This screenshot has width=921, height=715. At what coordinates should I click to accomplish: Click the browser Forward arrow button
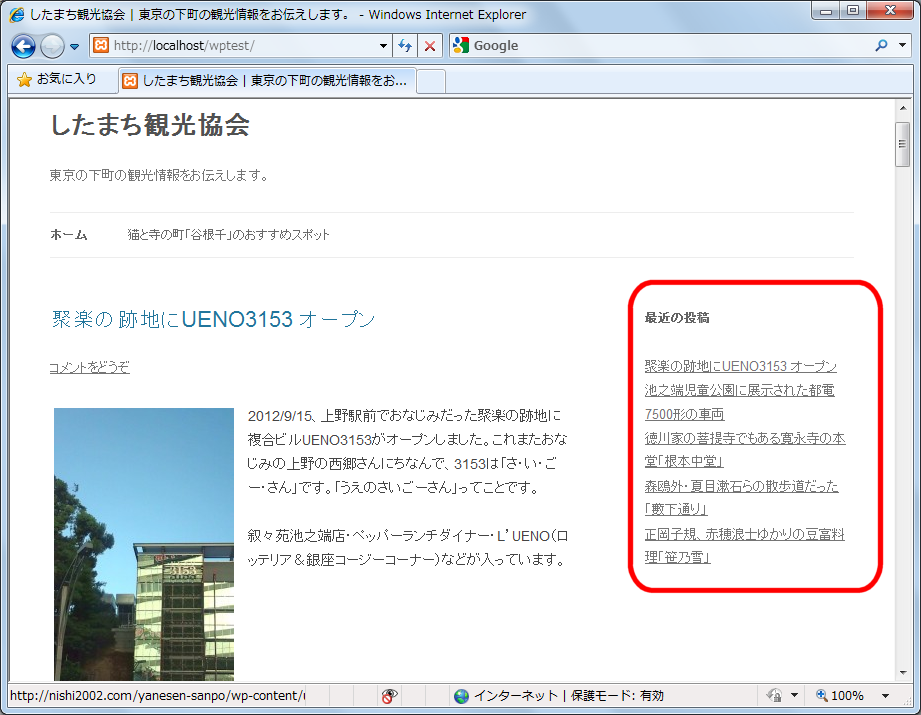click(x=52, y=46)
